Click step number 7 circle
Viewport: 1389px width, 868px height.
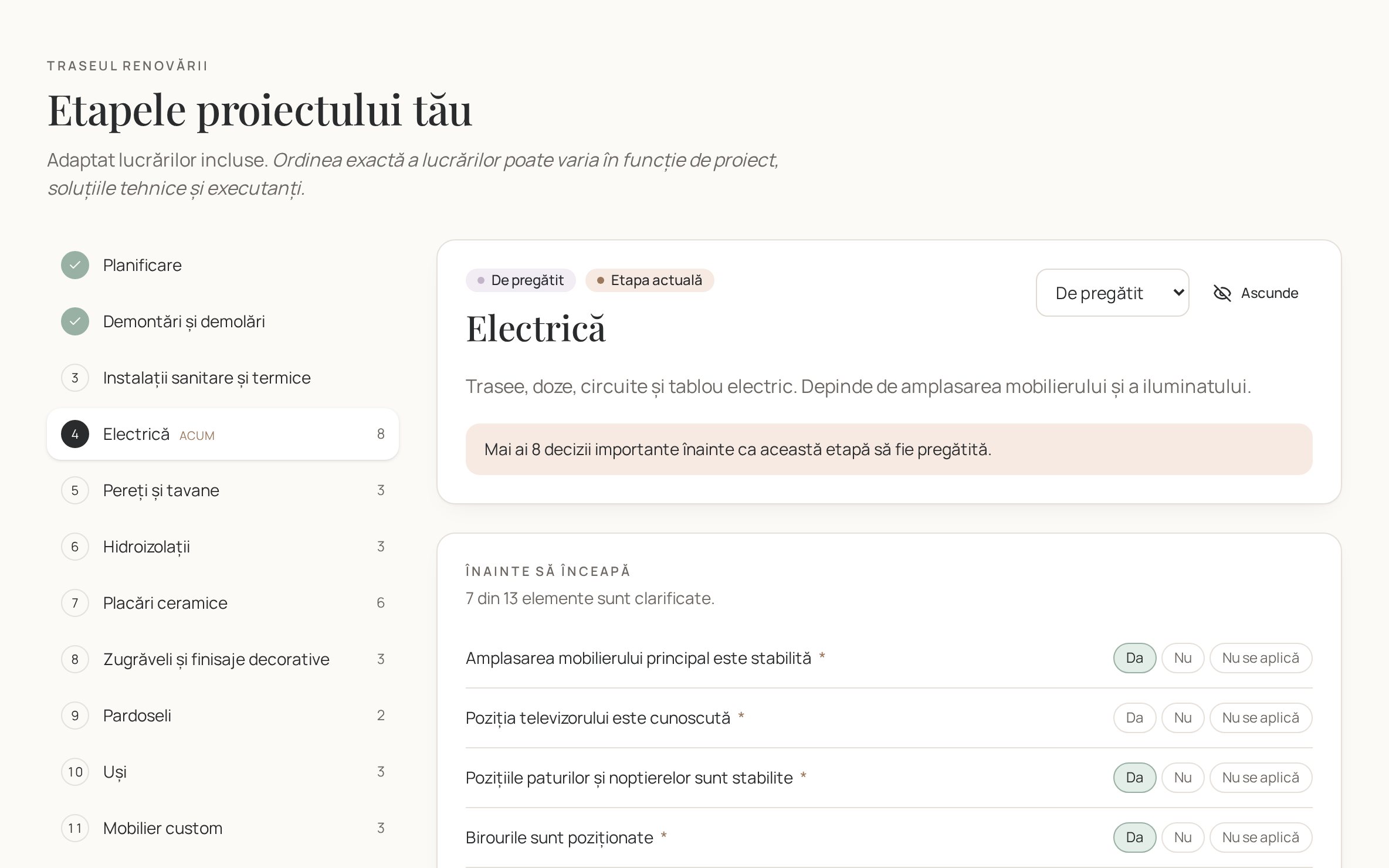click(75, 603)
